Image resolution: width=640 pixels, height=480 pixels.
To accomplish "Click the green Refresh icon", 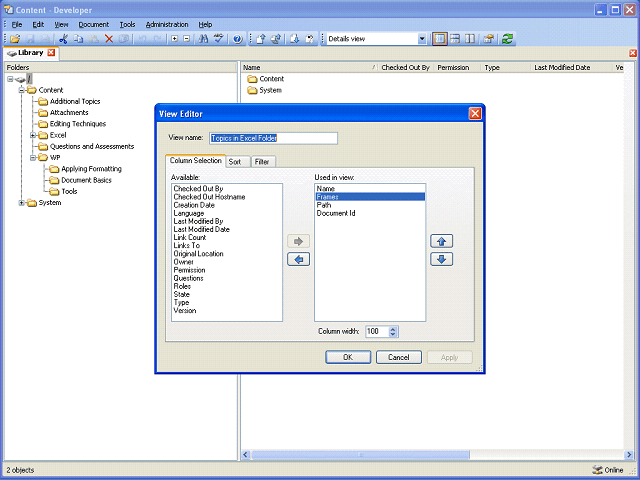I will 507,39.
